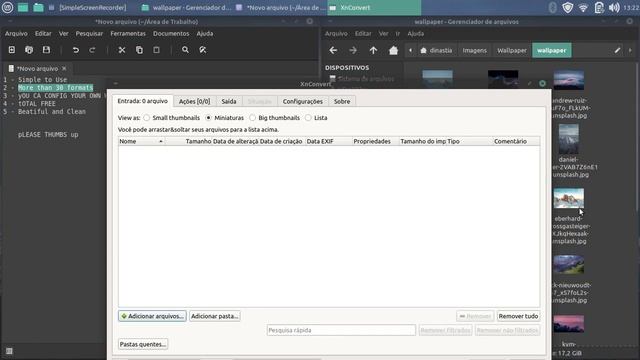
Task: Click the open files icon in the text editor toolbar
Action: point(29,50)
